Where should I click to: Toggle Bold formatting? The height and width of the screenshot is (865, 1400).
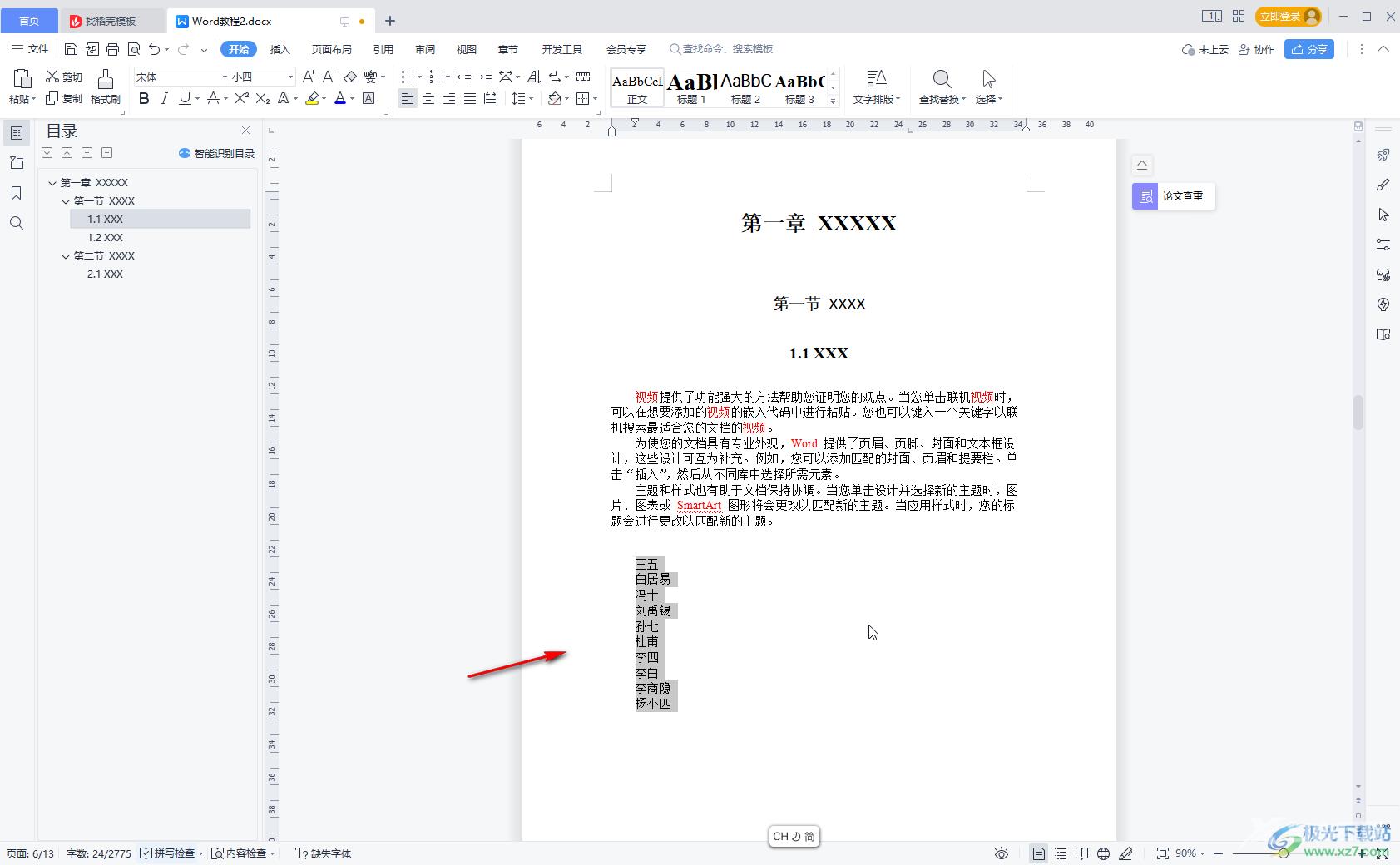144,98
